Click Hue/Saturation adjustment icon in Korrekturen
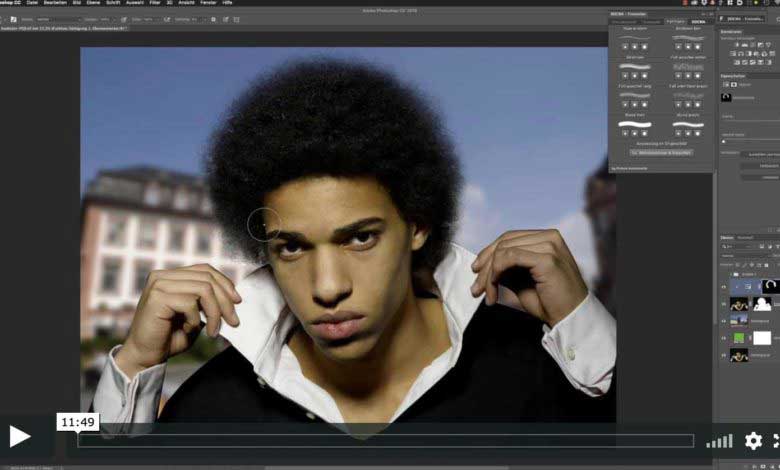This screenshot has height=470, width=780. (733, 54)
